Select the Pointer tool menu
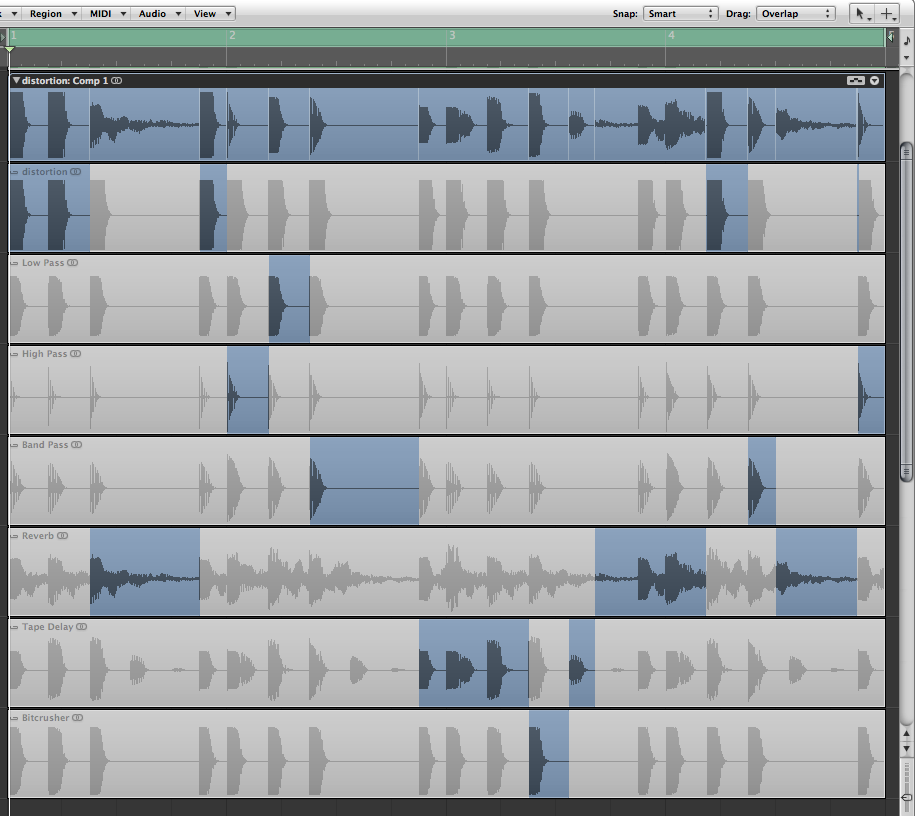The height and width of the screenshot is (816, 915). pos(862,14)
